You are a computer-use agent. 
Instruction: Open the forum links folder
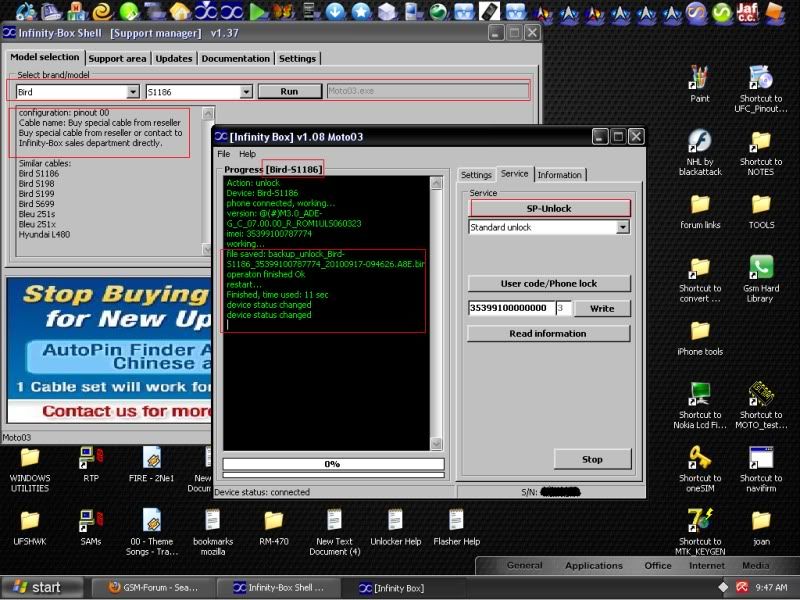coord(699,211)
